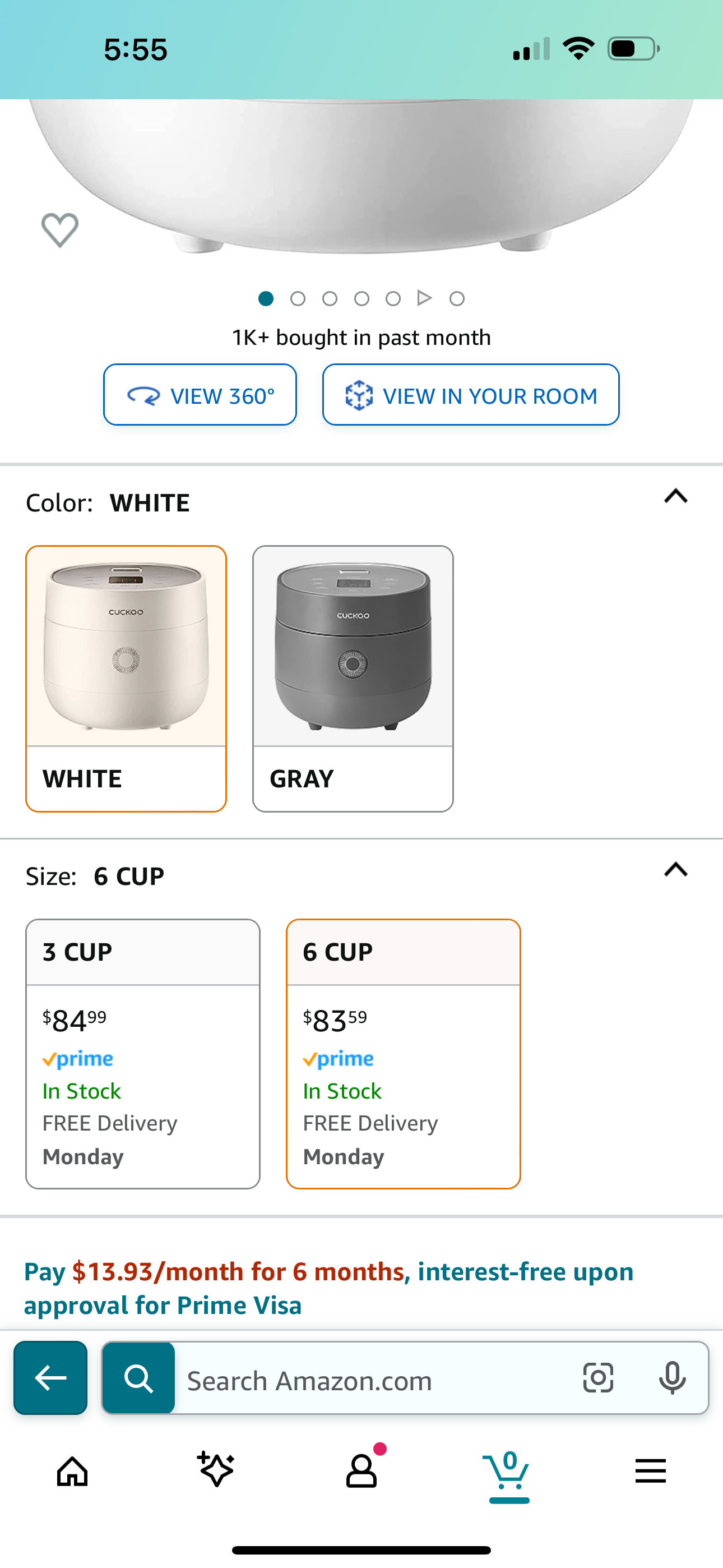Tap the search magnifier icon

click(139, 1377)
